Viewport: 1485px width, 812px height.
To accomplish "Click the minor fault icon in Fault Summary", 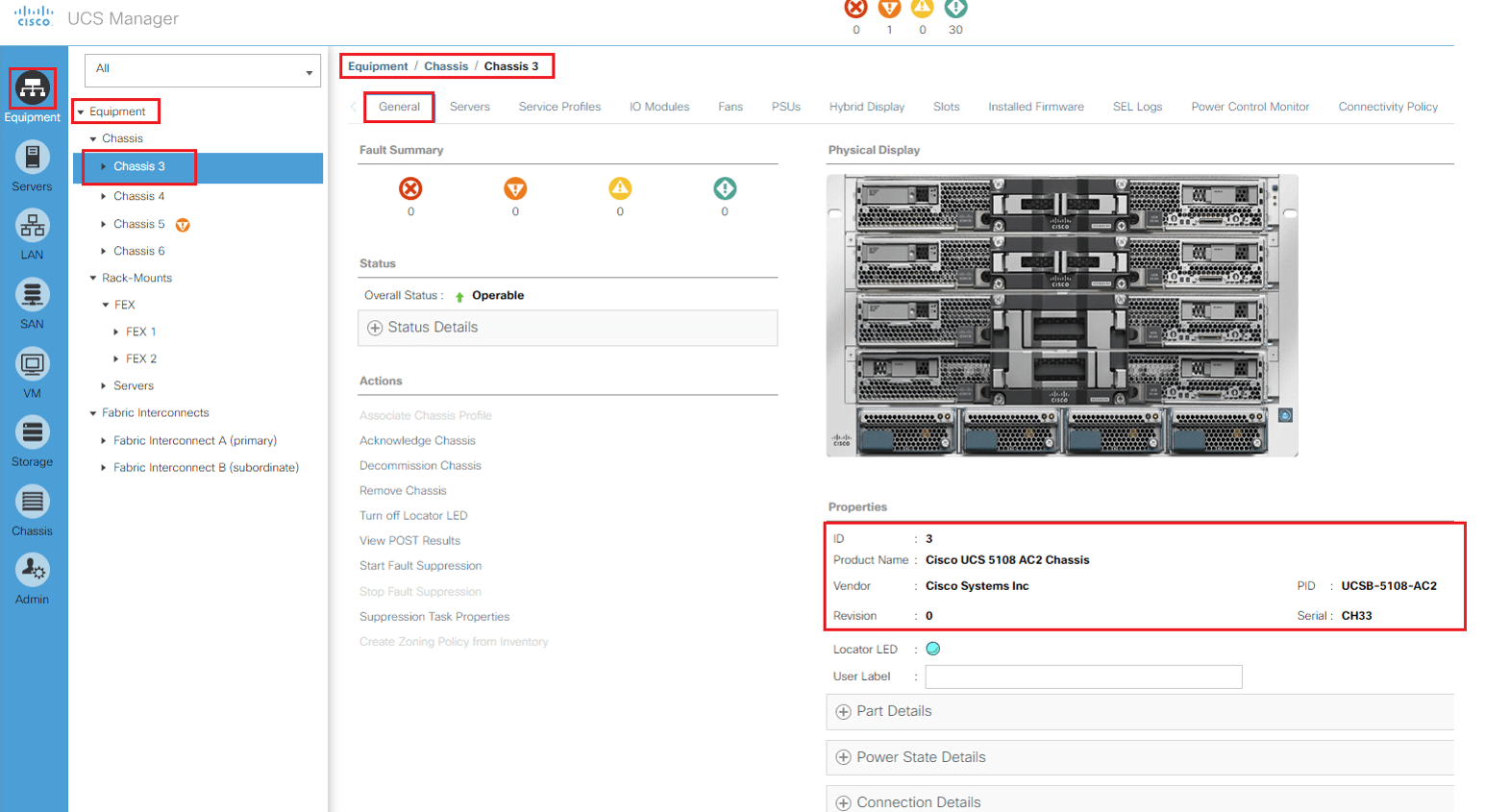I will 620,188.
